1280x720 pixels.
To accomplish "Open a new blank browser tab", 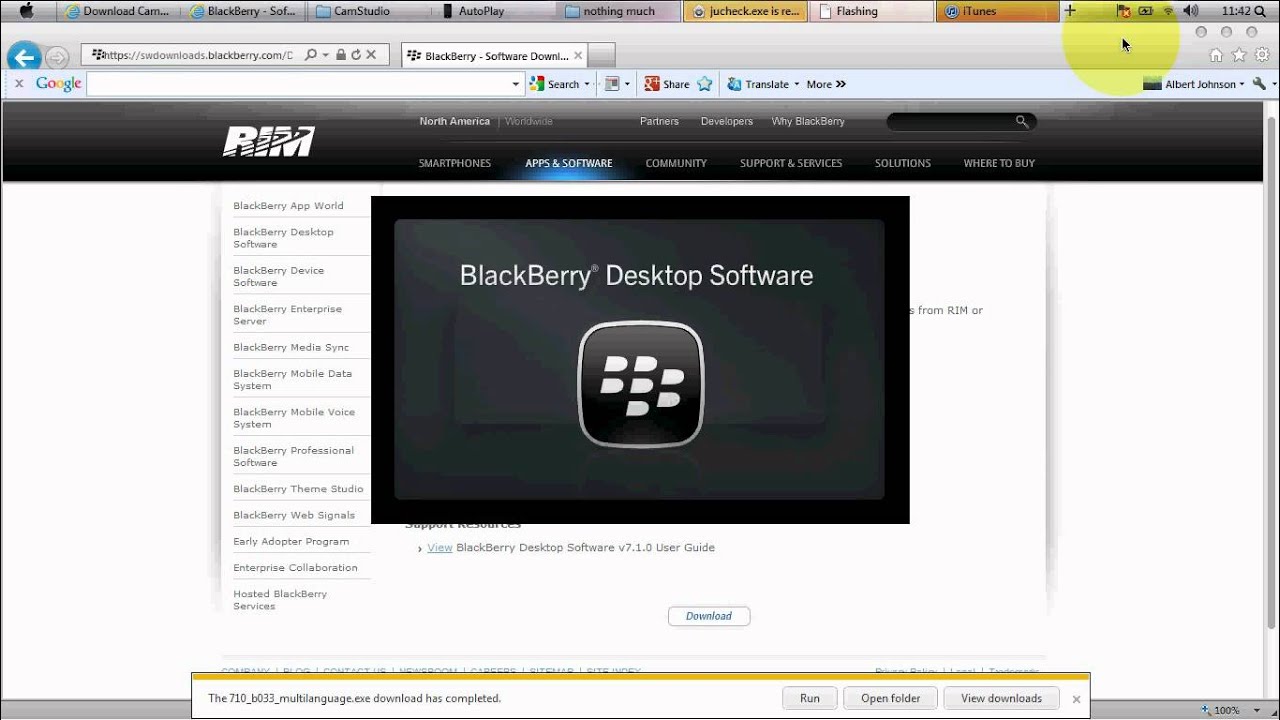I will [x=601, y=56].
